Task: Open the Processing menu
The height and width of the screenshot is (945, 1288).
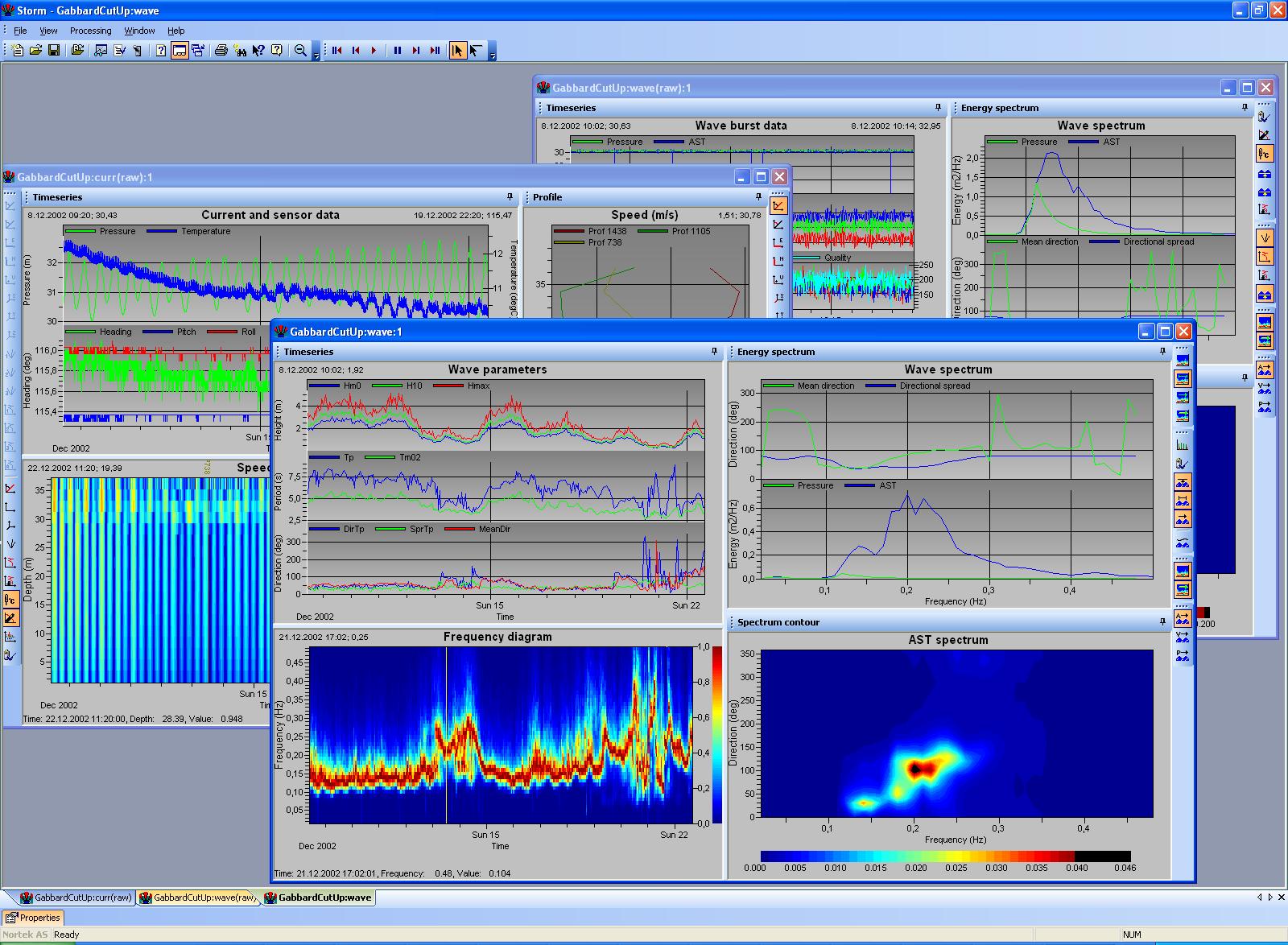Action: click(x=90, y=31)
